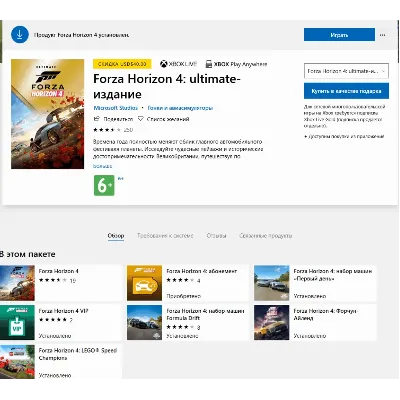Click the 'В этом пакете' heading
Viewport: 400px width, 400px height.
point(28,254)
